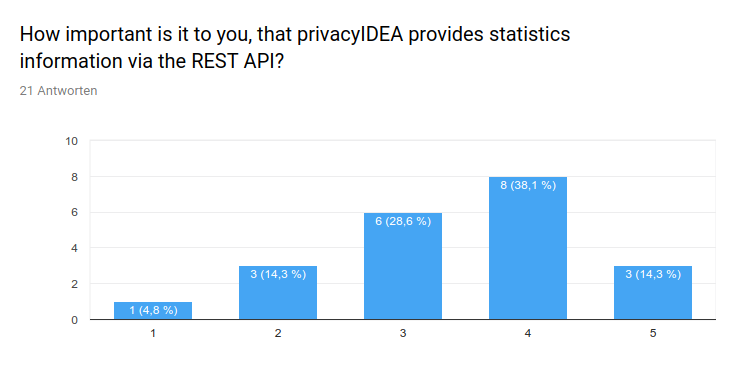Select the bar for rating 3

(x=403, y=266)
